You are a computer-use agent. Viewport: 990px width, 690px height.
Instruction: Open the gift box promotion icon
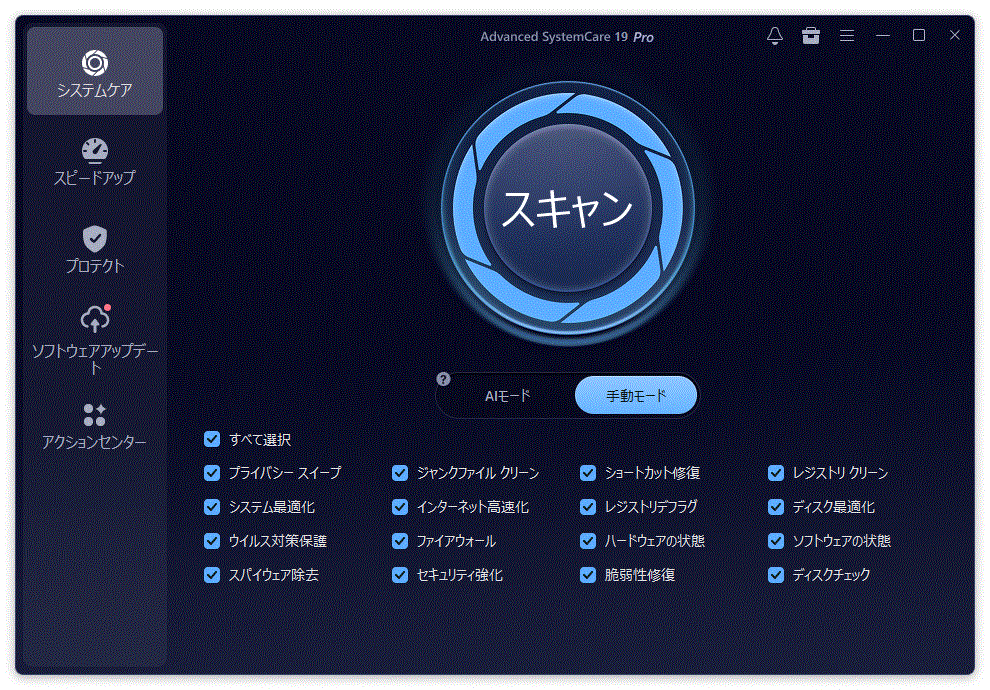[x=810, y=35]
